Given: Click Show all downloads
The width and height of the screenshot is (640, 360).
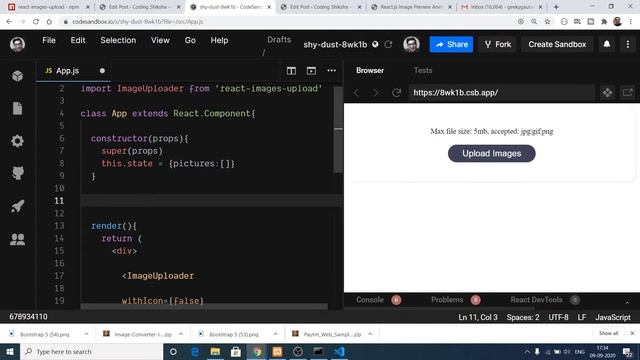Looking at the screenshot, I should [x=608, y=333].
